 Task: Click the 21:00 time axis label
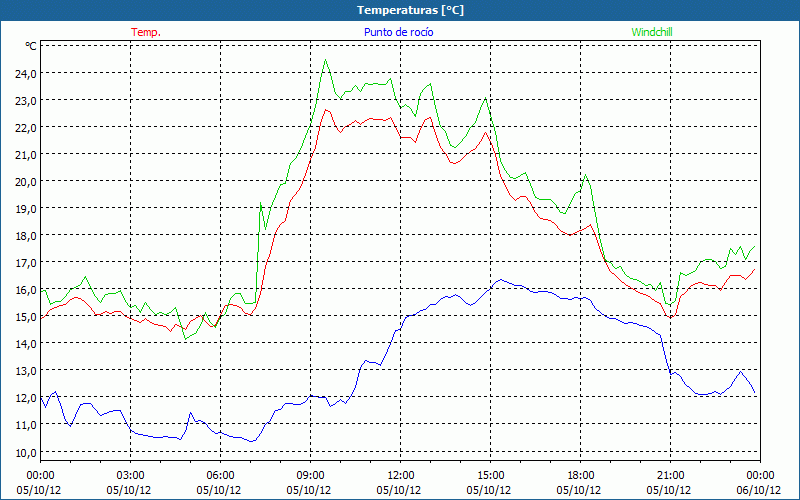670,476
